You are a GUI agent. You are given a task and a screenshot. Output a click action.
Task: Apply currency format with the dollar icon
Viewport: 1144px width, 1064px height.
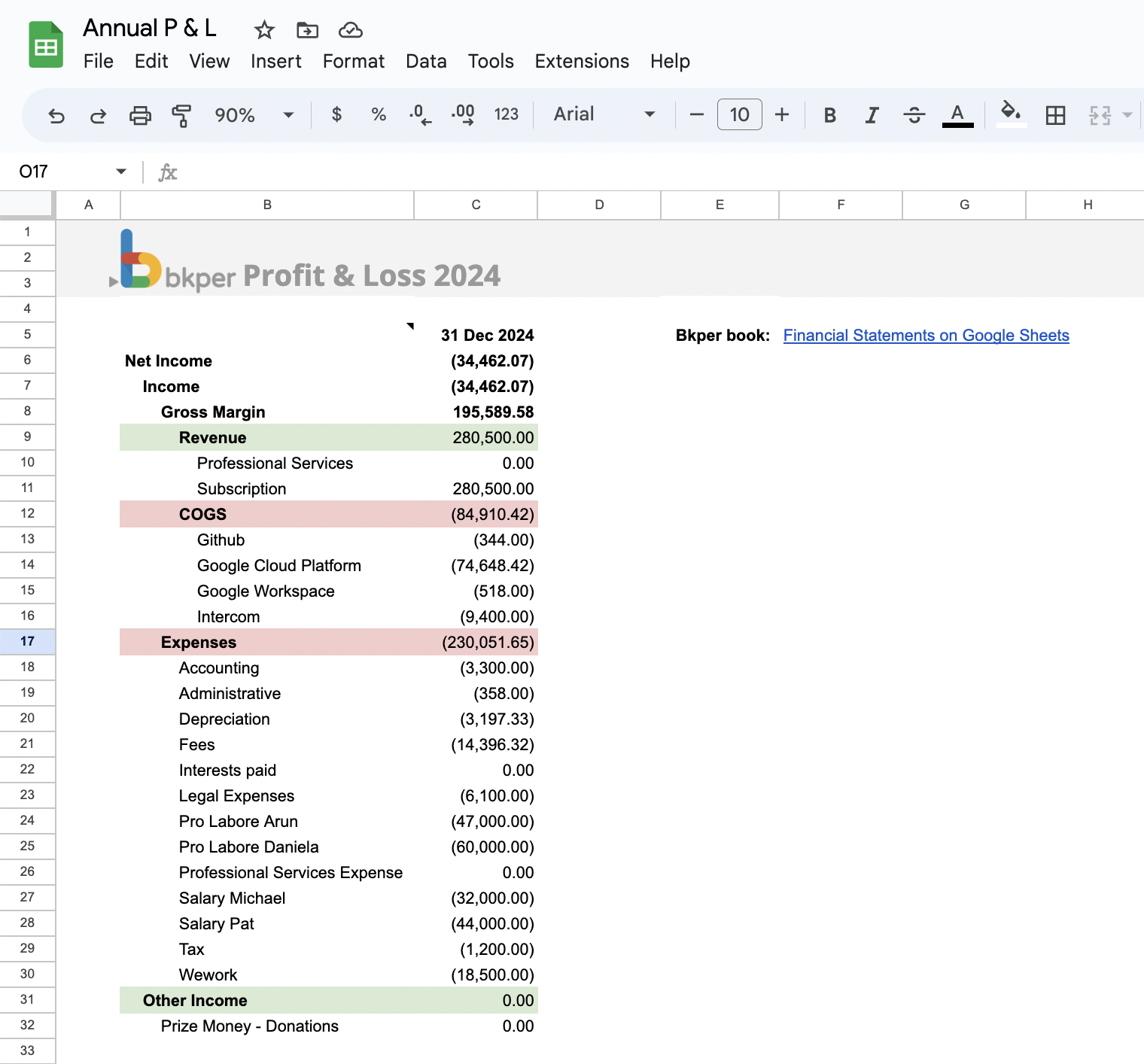coord(336,114)
